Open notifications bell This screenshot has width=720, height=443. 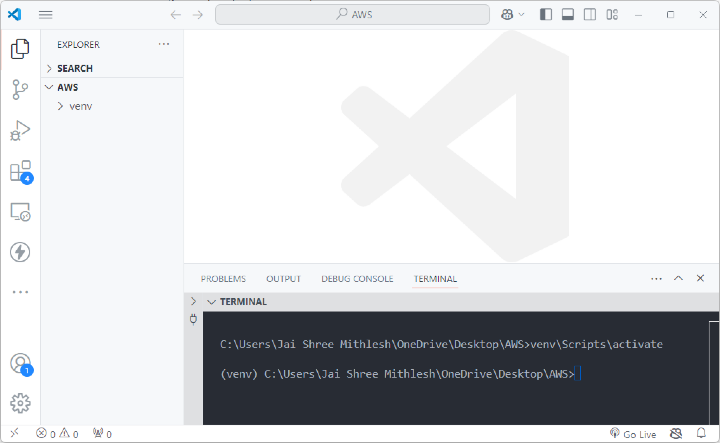click(x=701, y=433)
